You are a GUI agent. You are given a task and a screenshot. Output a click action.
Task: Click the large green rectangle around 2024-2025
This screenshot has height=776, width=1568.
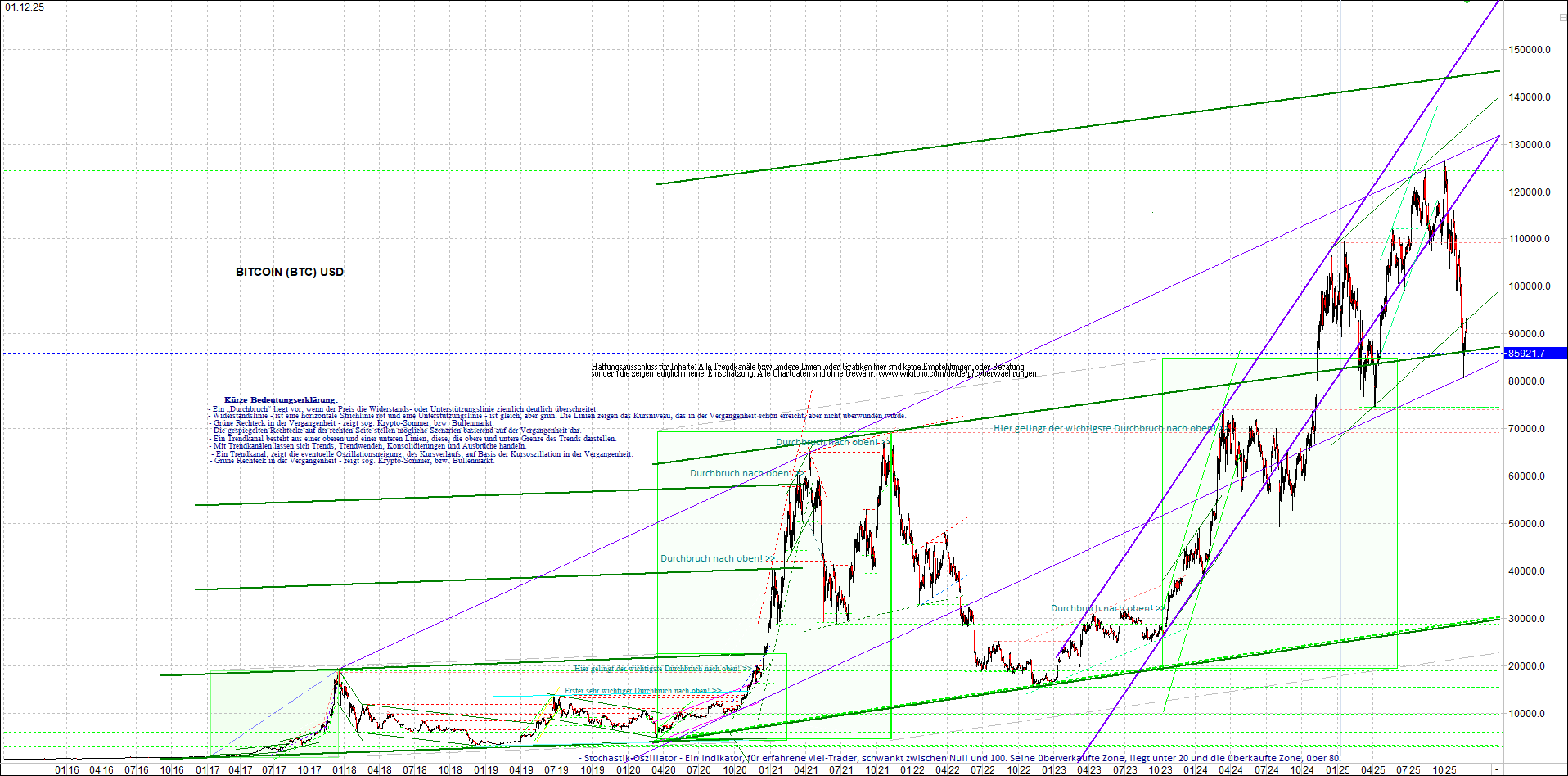click(1277, 508)
